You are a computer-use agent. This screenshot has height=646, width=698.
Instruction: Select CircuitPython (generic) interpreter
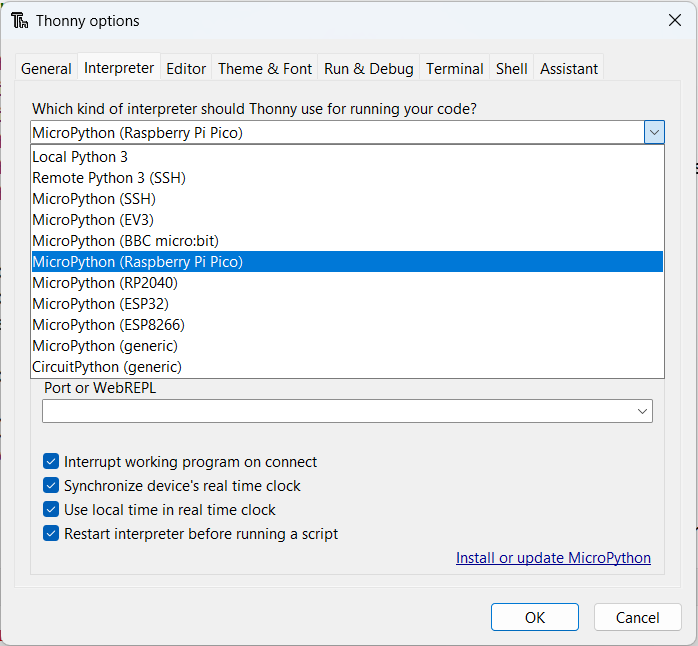coord(347,366)
